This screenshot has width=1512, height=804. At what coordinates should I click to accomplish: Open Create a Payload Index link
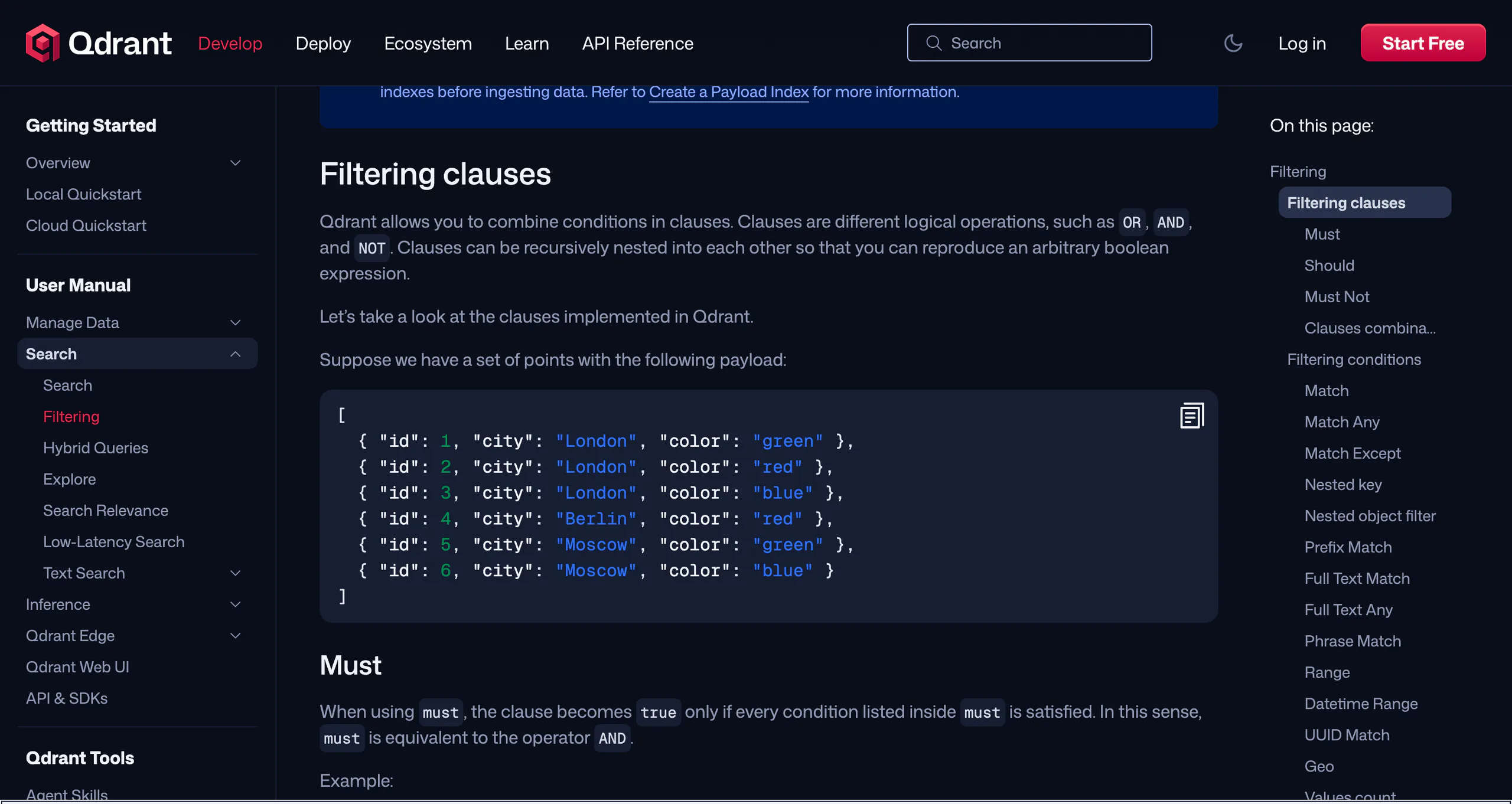[728, 92]
